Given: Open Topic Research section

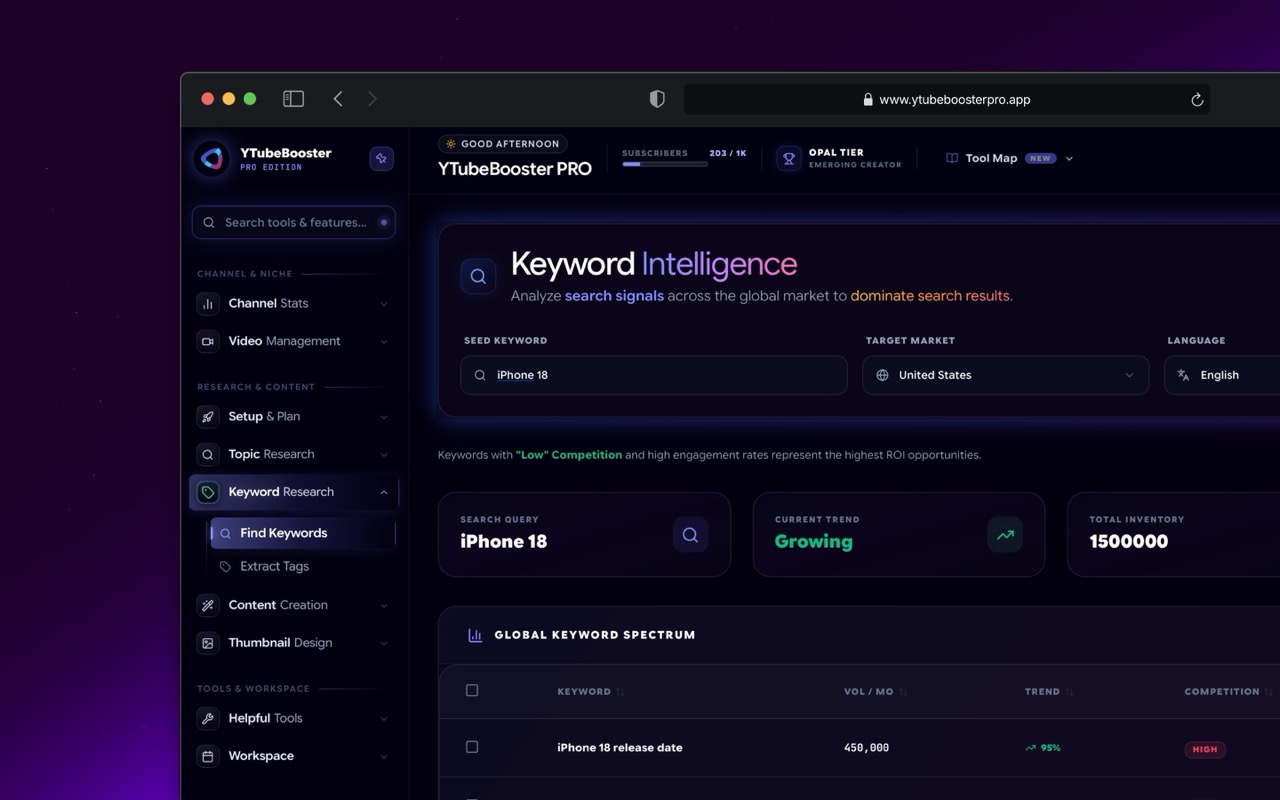Looking at the screenshot, I should [293, 454].
